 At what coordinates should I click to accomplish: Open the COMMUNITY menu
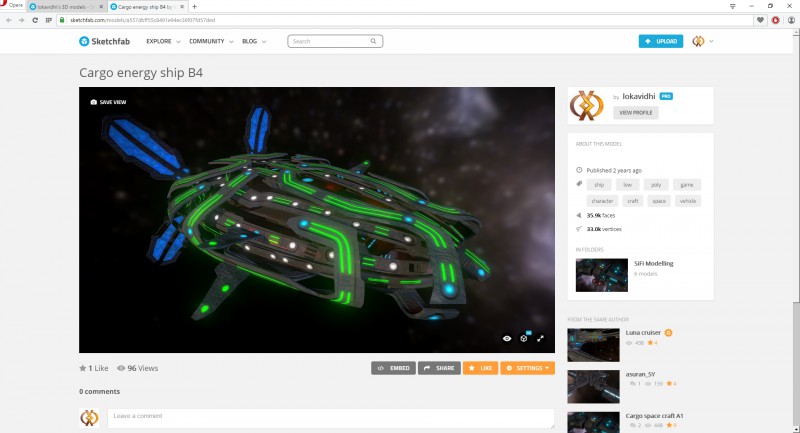211,41
